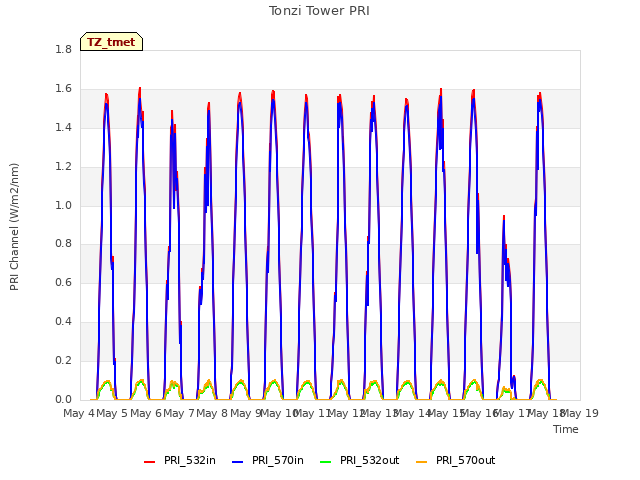Click the low May 17 daily peak
This screenshot has height=480, width=640.
(504, 216)
